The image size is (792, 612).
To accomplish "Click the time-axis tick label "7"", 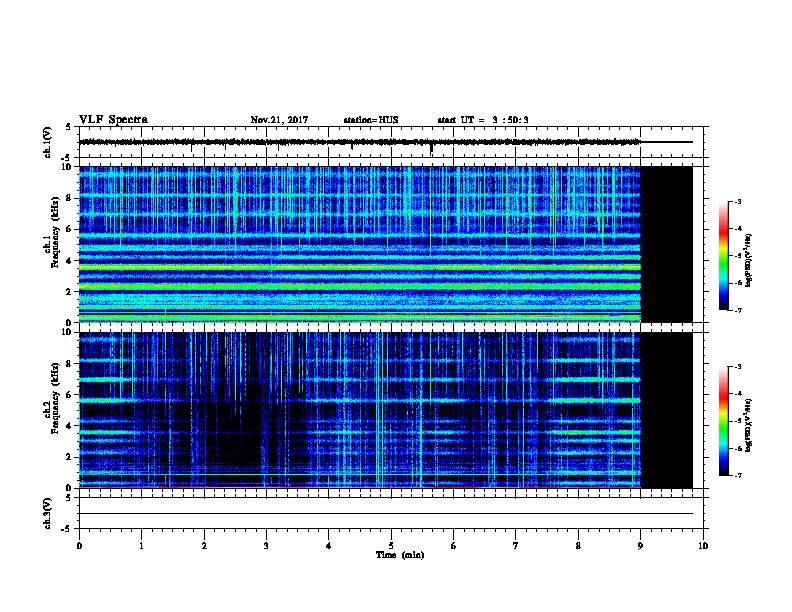I will (x=516, y=545).
